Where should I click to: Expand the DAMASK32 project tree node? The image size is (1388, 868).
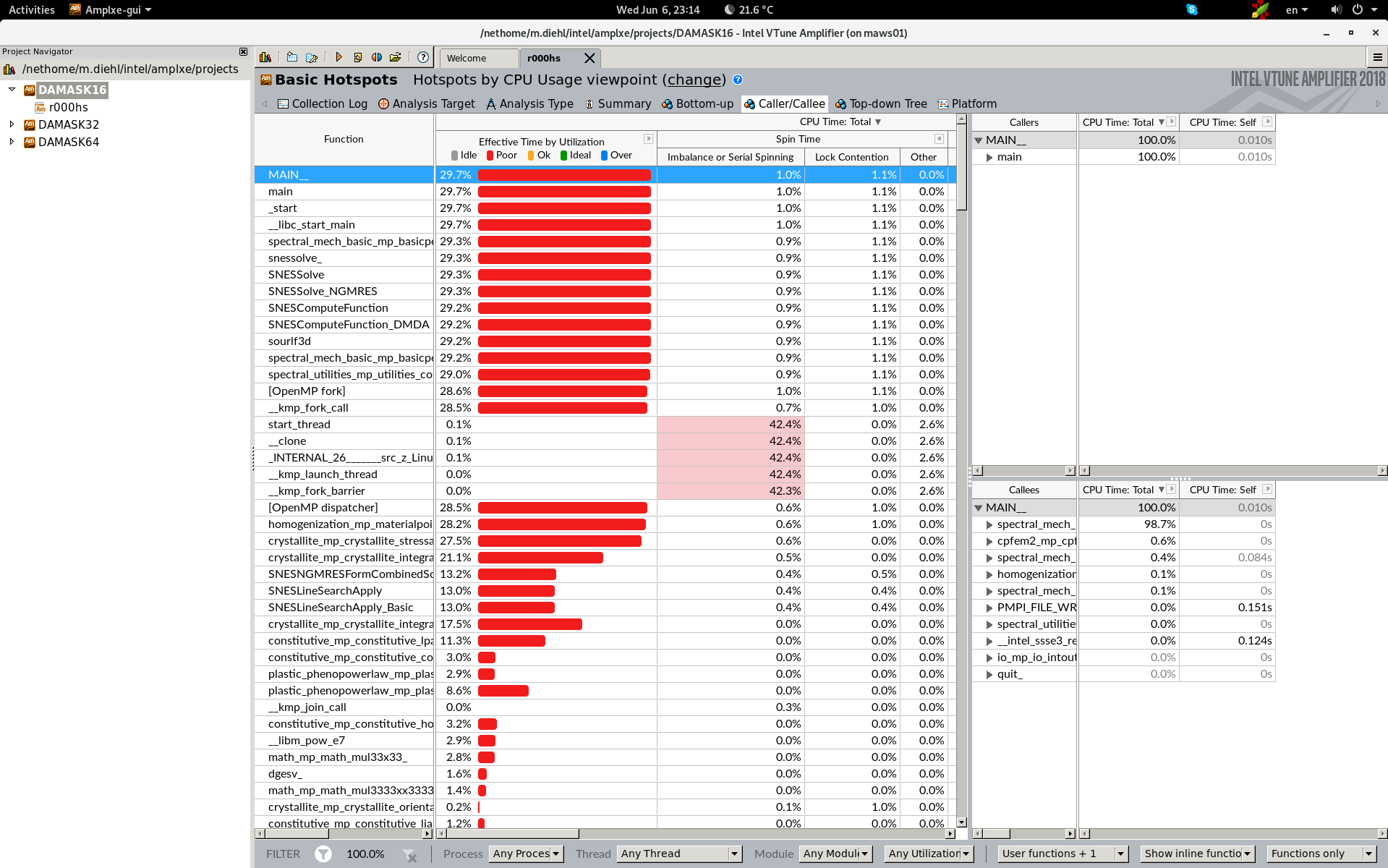(12, 124)
